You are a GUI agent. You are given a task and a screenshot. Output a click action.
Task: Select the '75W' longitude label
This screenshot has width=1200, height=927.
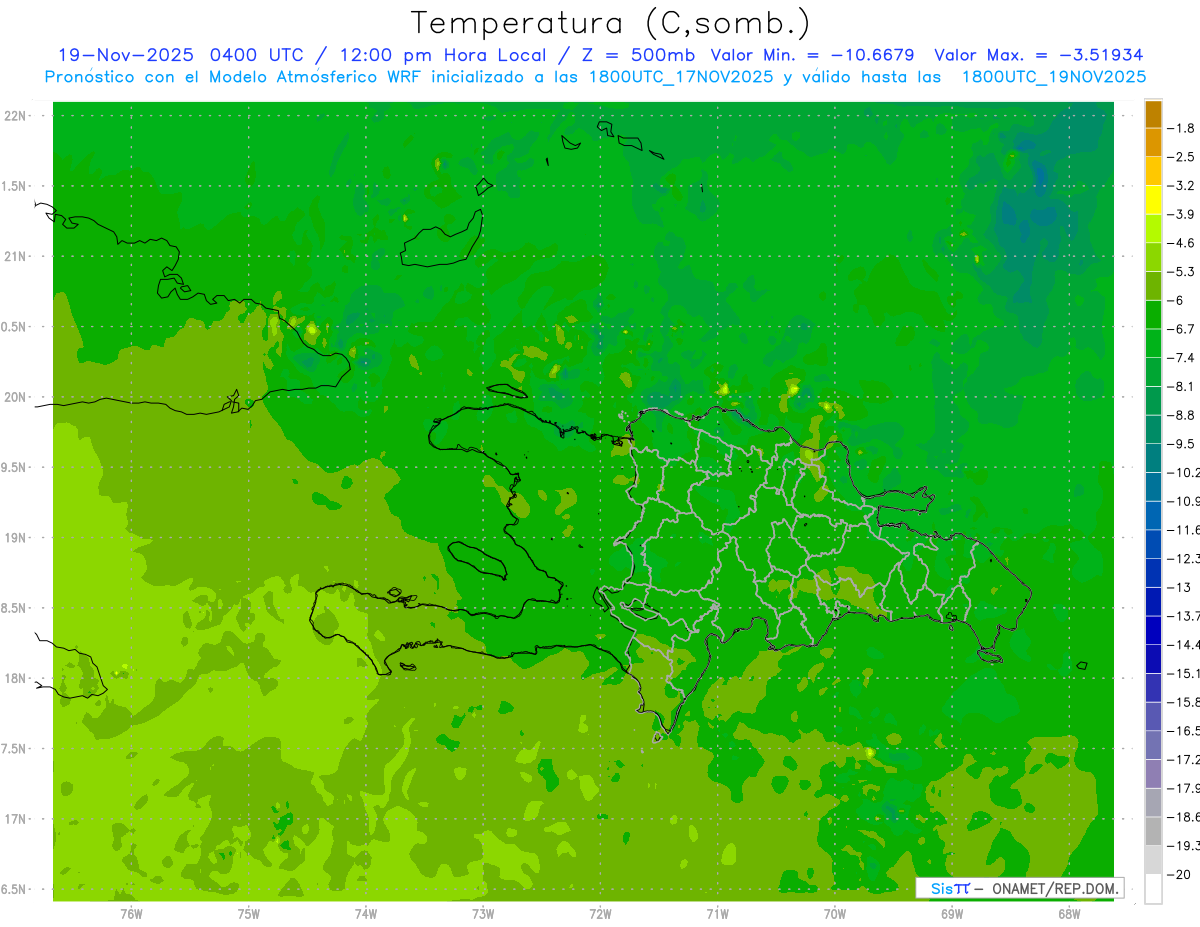pos(249,913)
